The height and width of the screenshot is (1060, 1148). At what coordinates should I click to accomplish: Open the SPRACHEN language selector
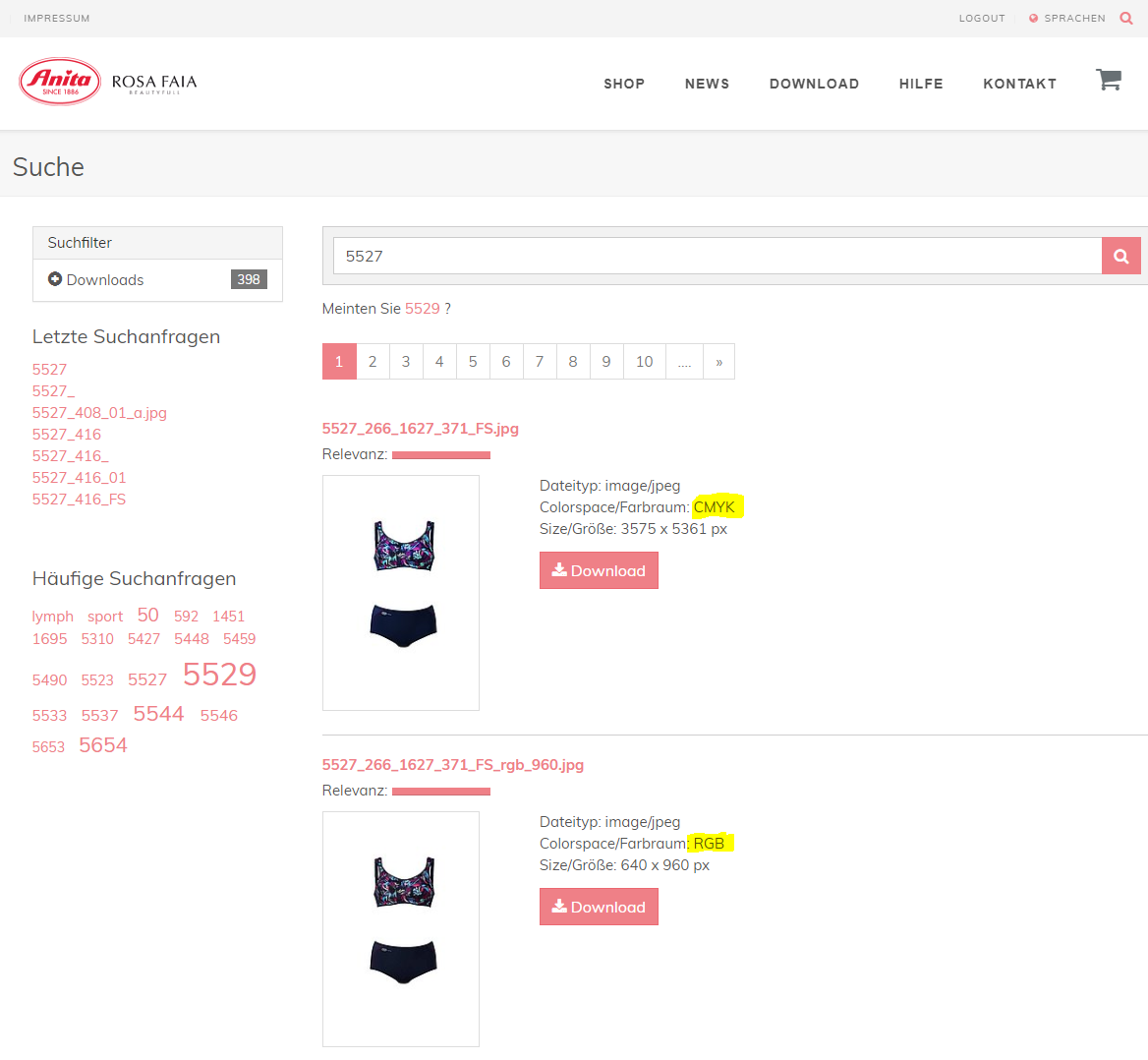[1067, 18]
